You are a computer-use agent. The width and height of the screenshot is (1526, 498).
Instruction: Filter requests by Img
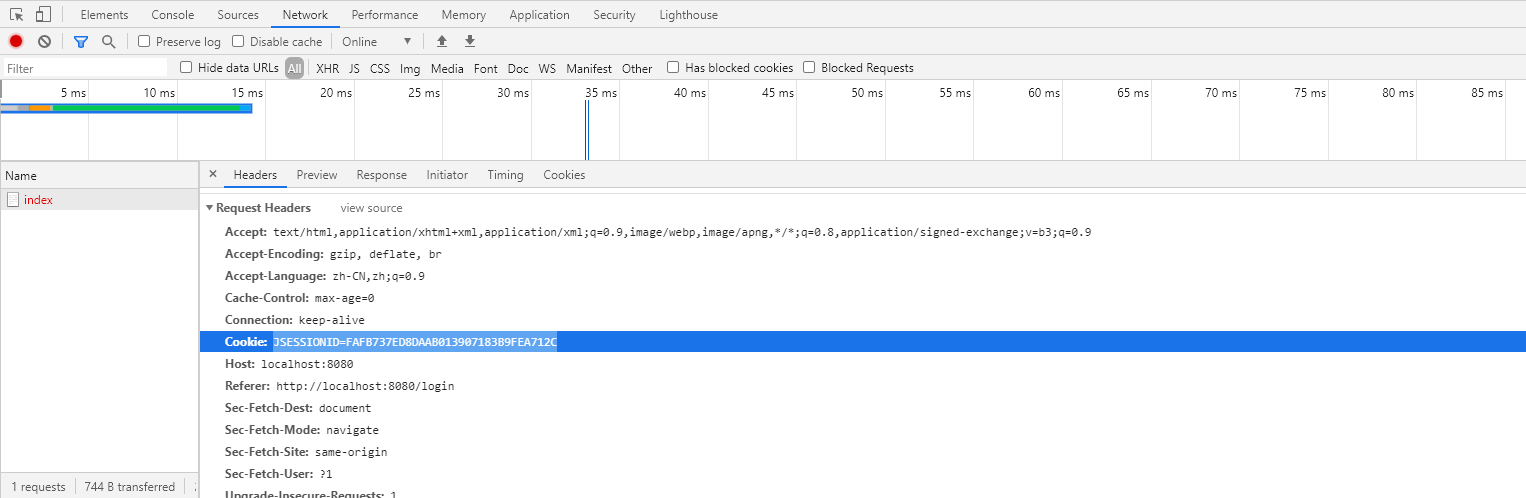(410, 68)
